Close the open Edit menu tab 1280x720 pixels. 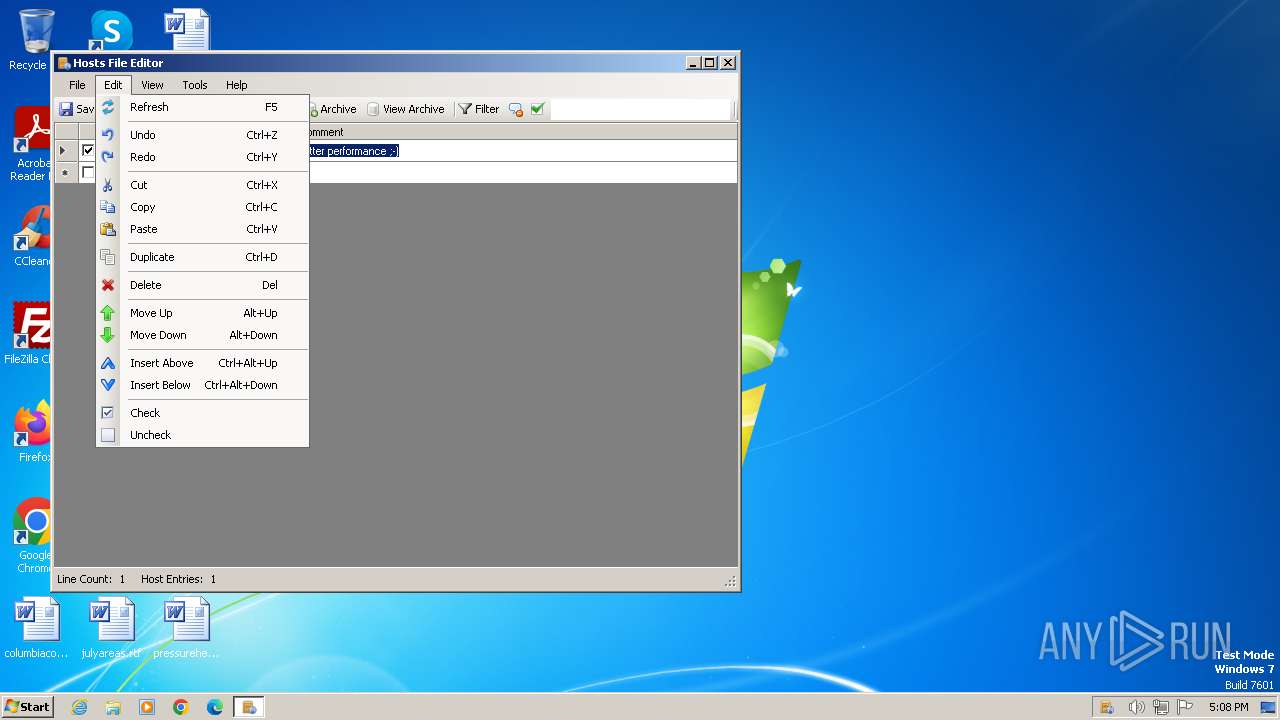(113, 85)
